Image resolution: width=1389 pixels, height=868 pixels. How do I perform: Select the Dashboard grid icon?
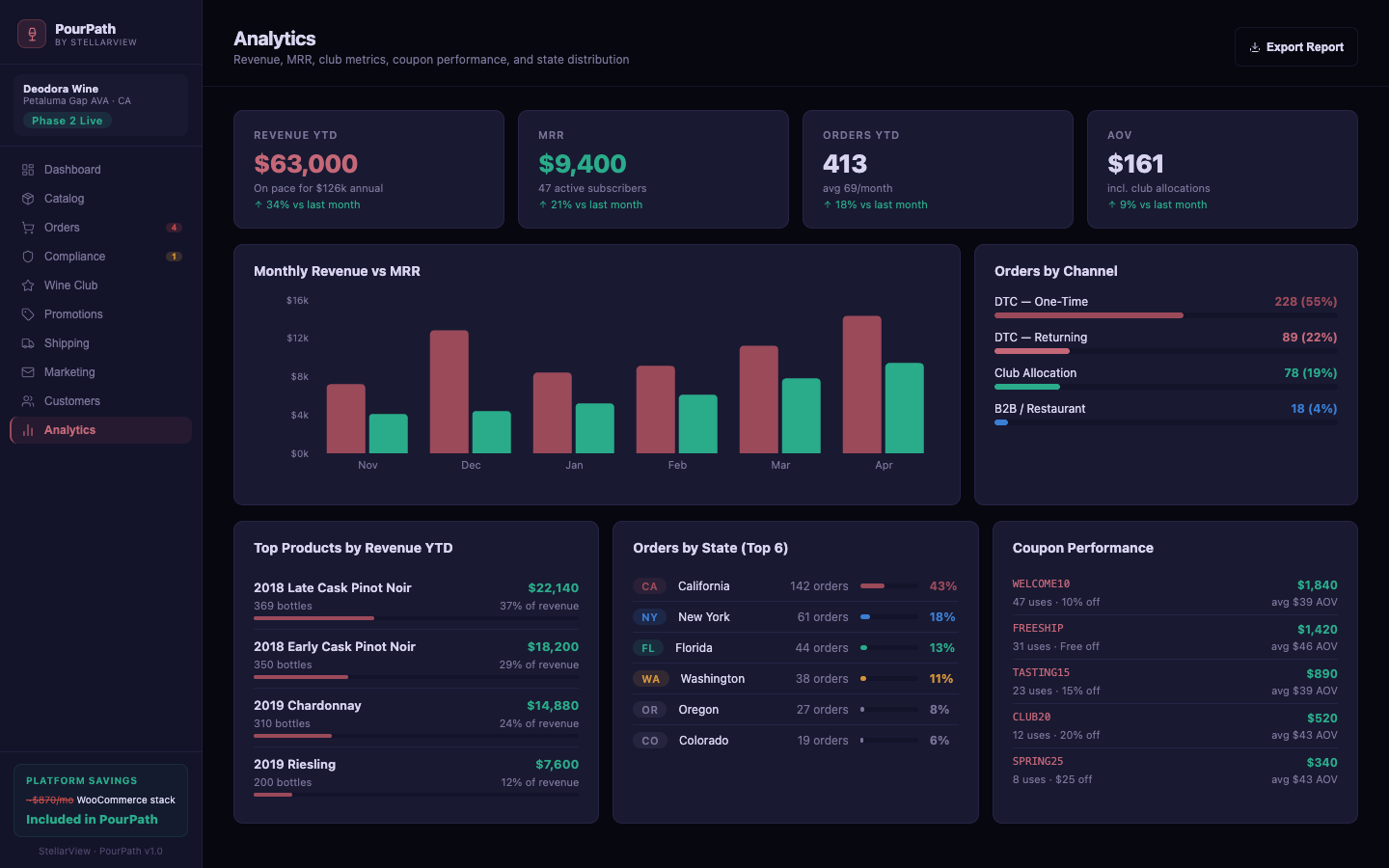click(27, 169)
